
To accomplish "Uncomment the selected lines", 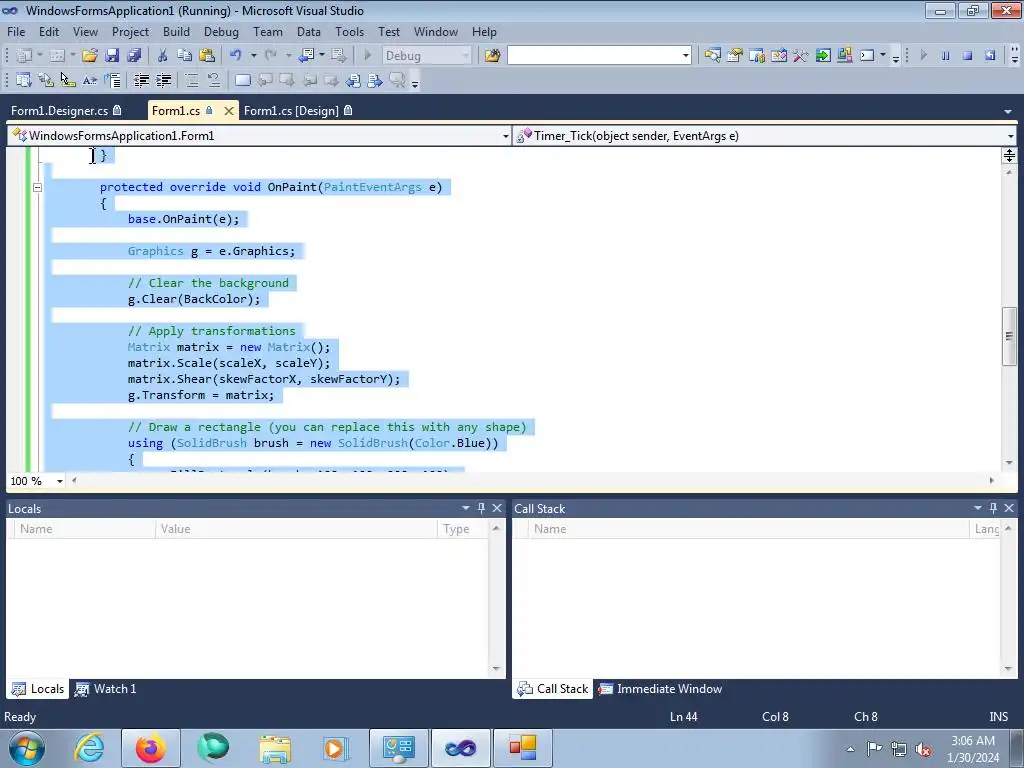I will point(214,80).
